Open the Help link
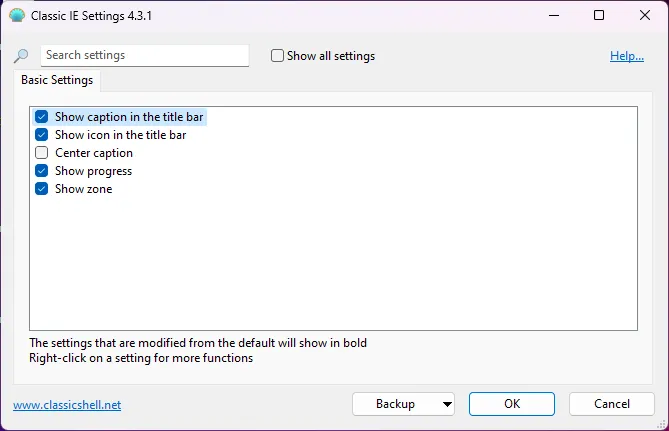The image size is (669, 431). pos(626,56)
